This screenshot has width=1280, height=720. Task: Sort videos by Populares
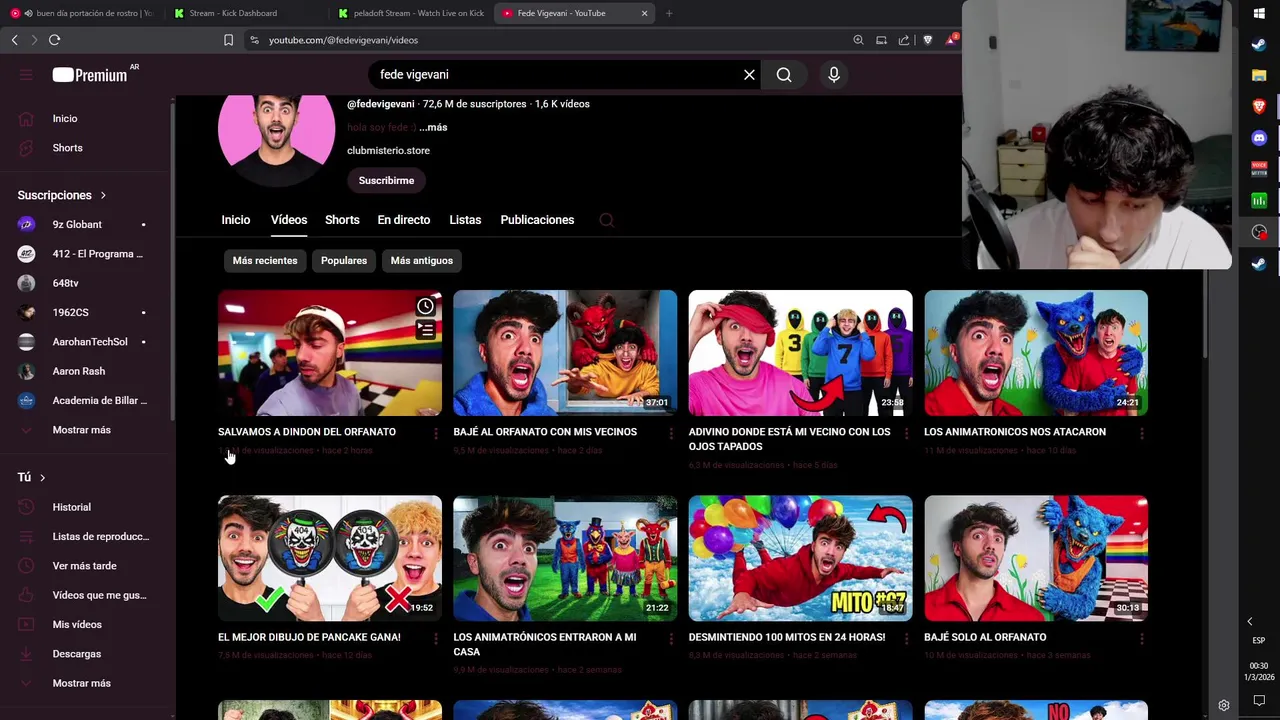(x=344, y=261)
